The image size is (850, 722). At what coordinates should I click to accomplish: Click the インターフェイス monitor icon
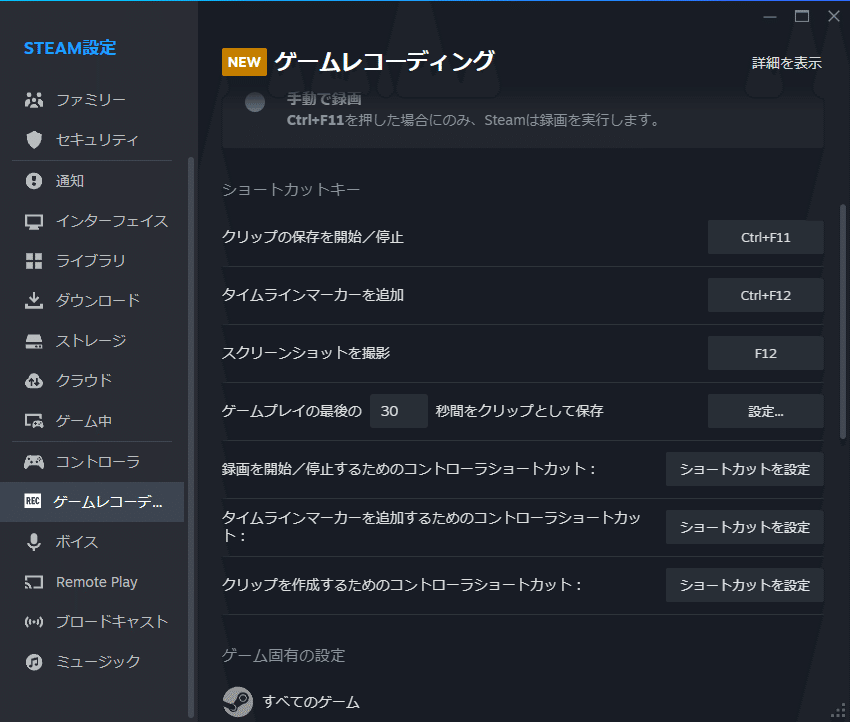click(x=34, y=221)
